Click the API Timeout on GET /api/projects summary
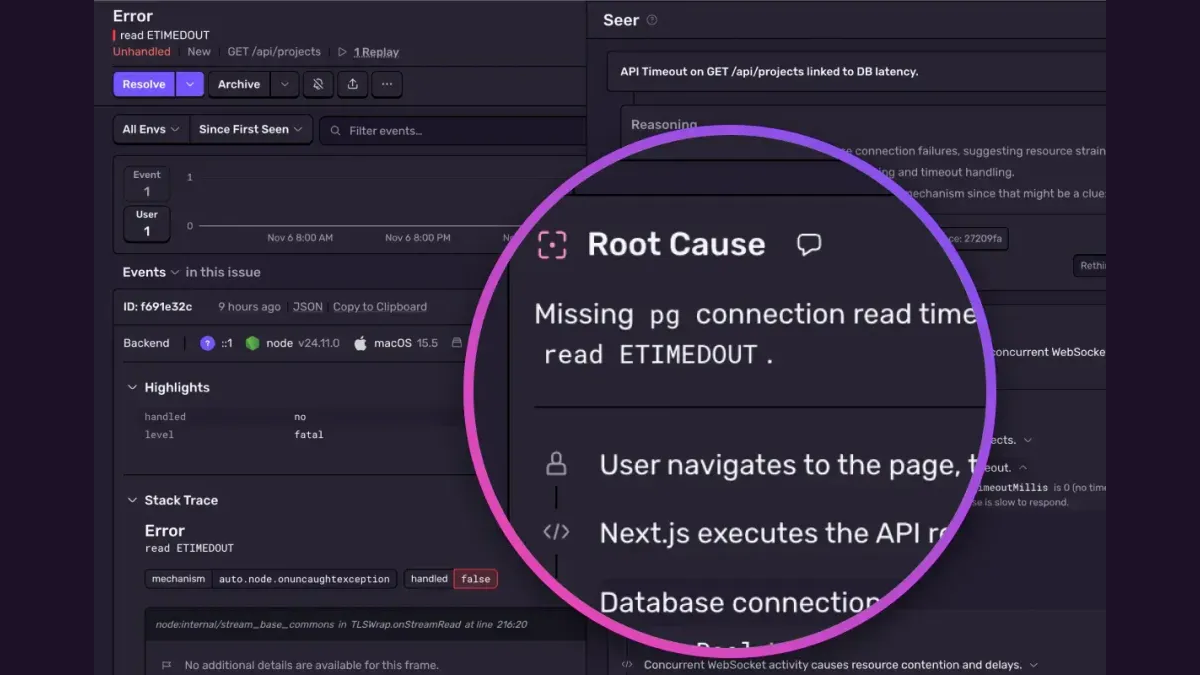Viewport: 1200px width, 675px height. 768,72
